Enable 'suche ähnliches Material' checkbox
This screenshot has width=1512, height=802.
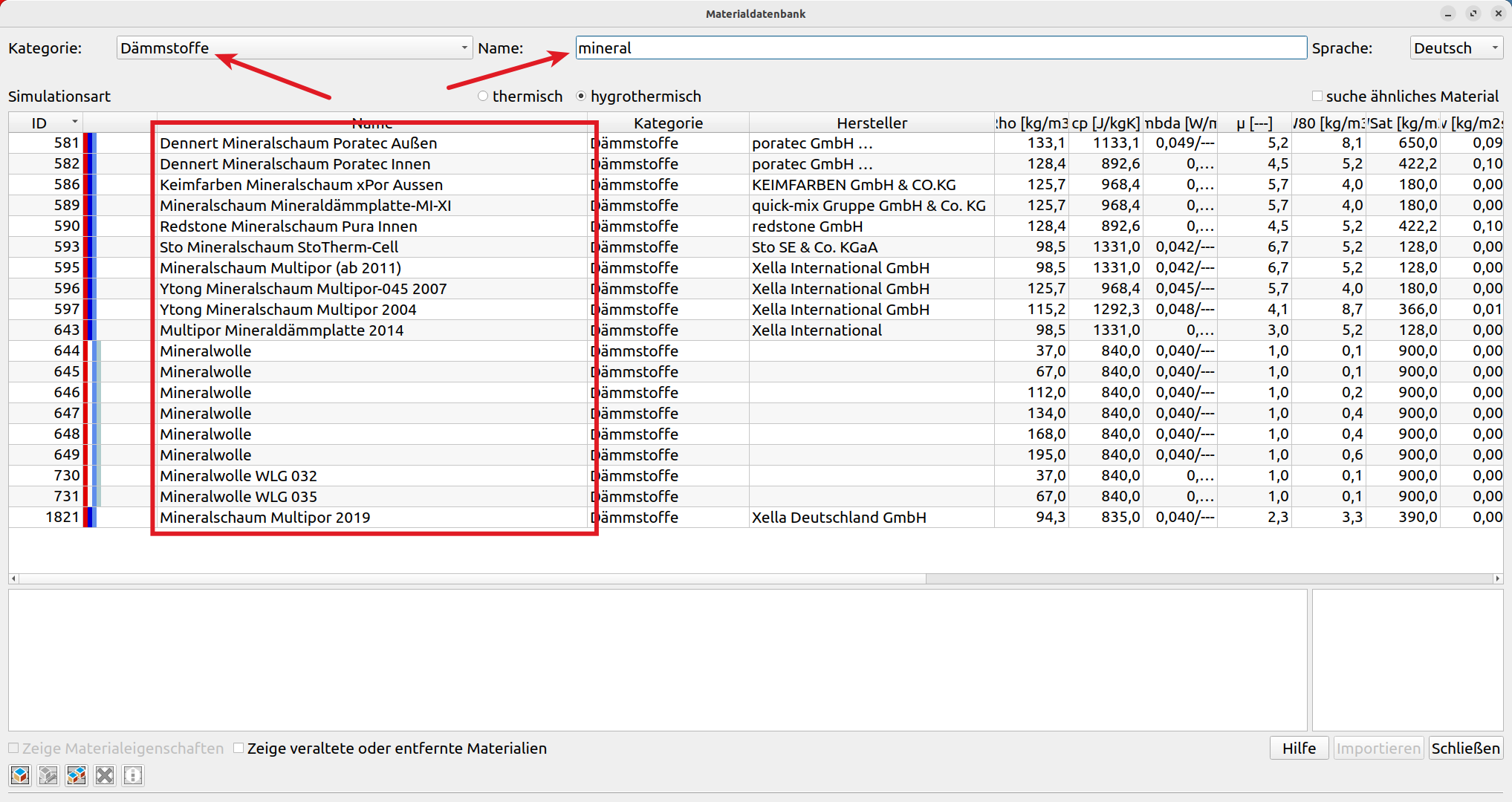[1317, 96]
